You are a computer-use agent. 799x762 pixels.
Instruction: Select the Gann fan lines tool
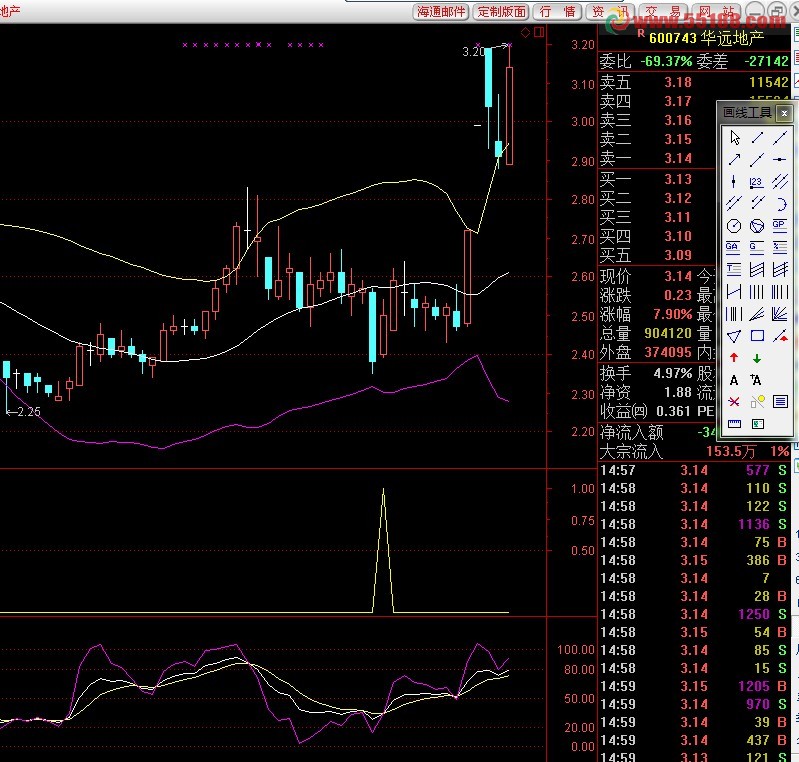pos(780,314)
